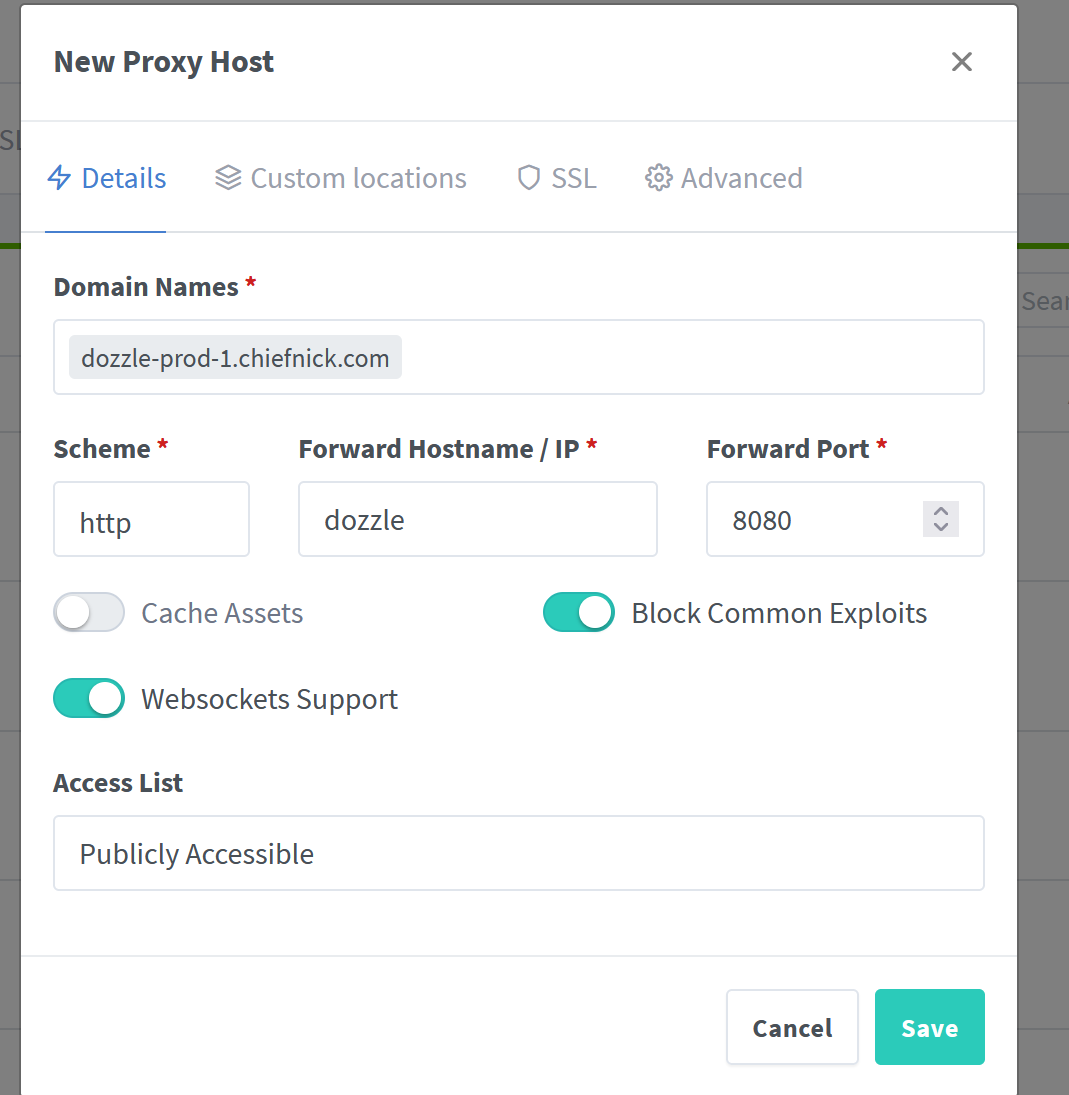This screenshot has height=1095, width=1069.
Task: Click the dozzle-prod-1.chiefnick.com domain tag
Action: tap(234, 357)
